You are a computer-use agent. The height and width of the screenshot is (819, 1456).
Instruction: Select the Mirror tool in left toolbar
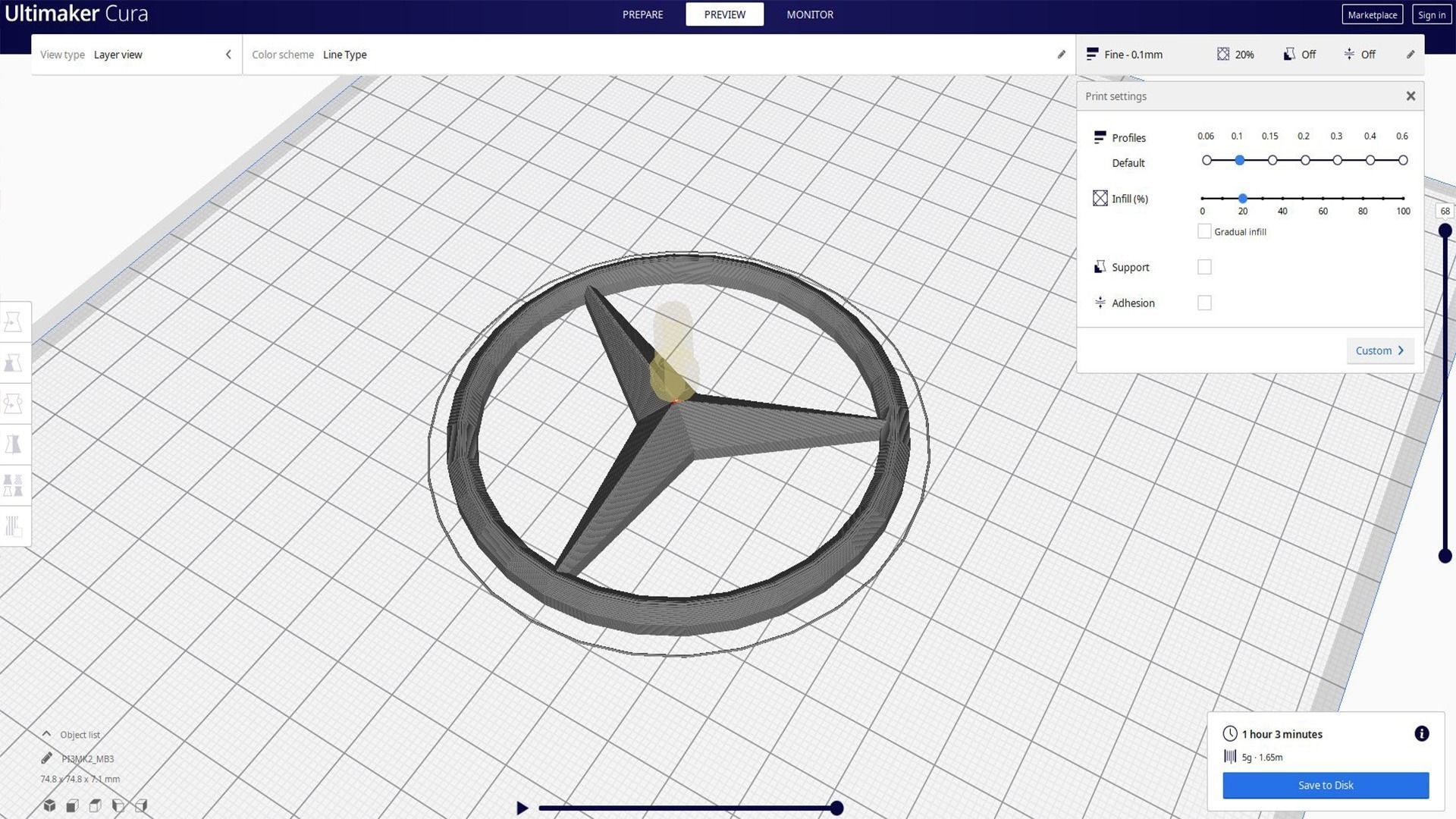[x=14, y=444]
